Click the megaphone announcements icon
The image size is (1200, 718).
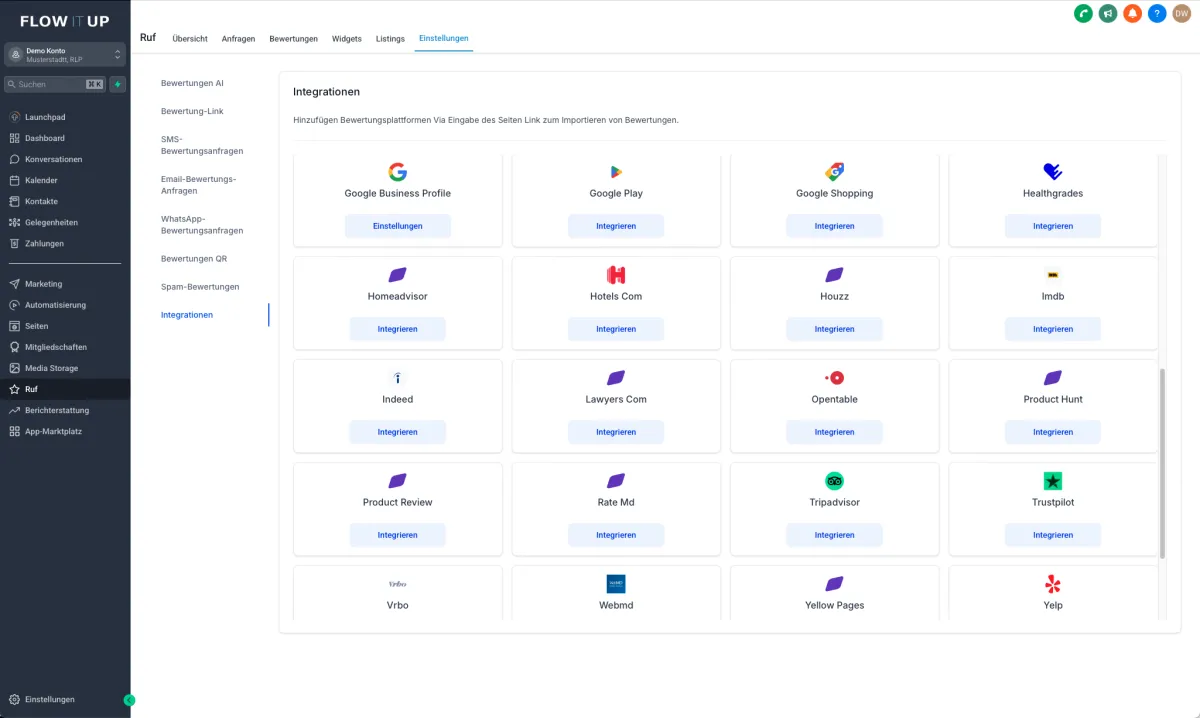click(1108, 13)
